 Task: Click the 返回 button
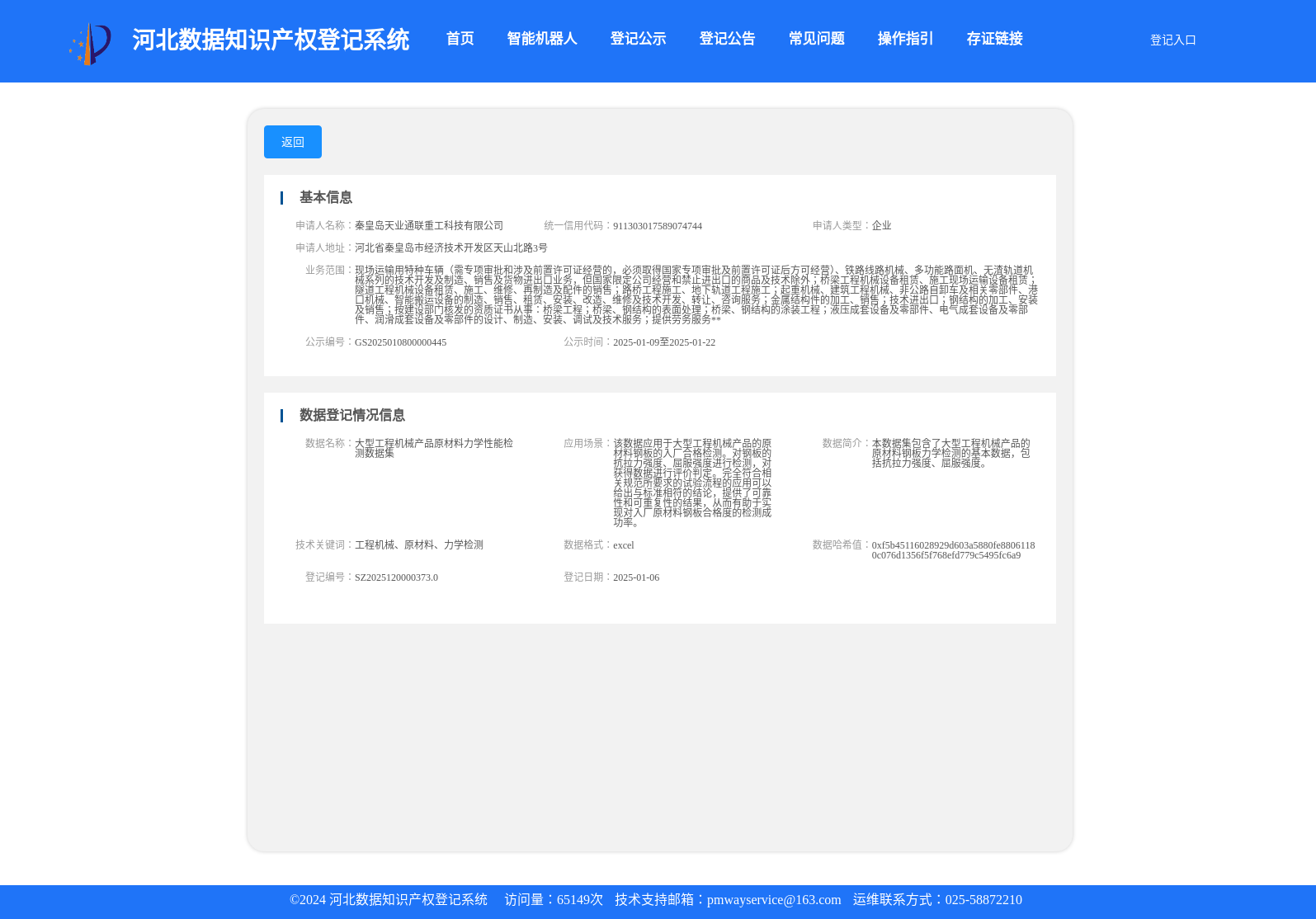tap(293, 142)
